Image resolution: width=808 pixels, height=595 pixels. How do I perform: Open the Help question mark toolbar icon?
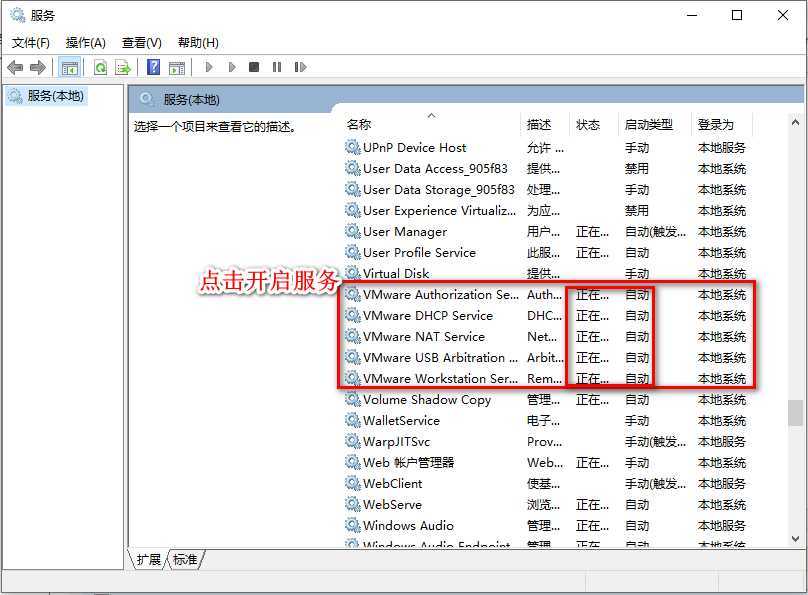[154, 67]
